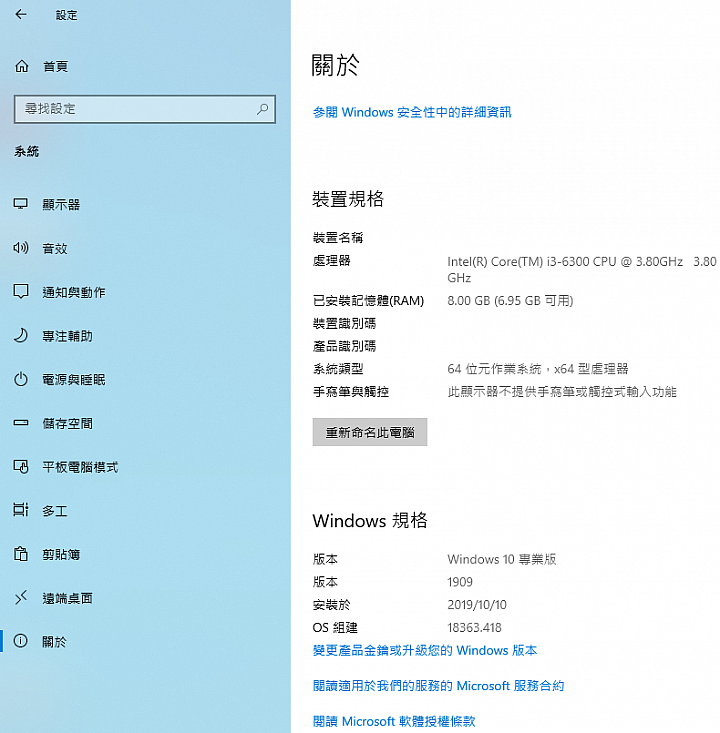The height and width of the screenshot is (733, 720).
Task: Click the 系統類型 label
Action: 338,369
